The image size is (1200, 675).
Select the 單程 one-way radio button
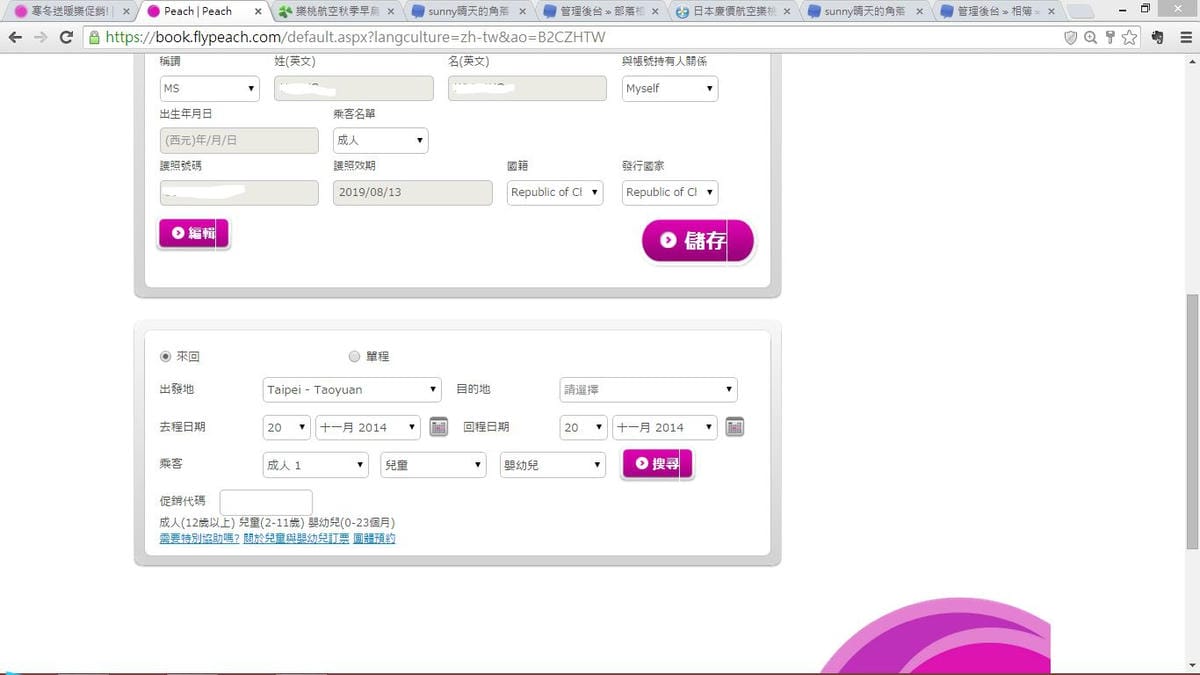[x=354, y=356]
